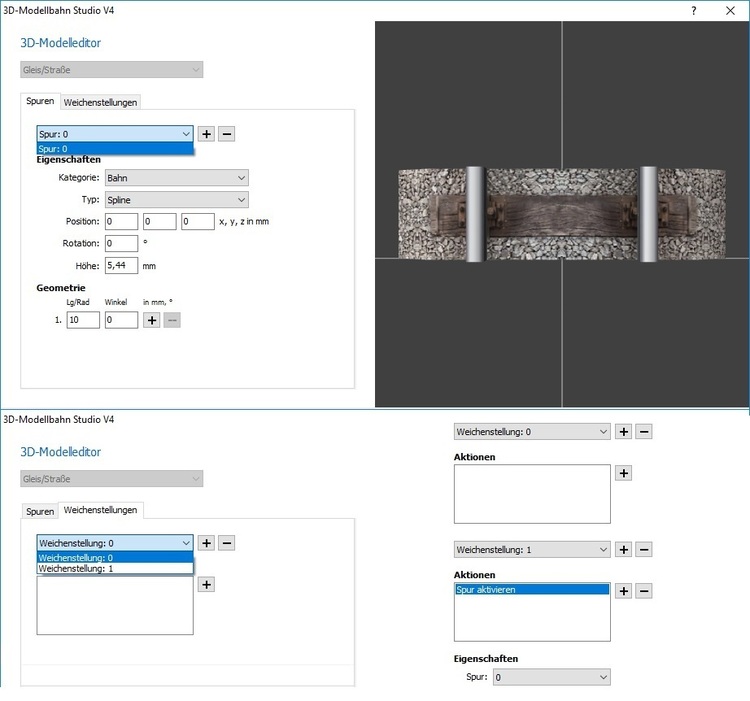The height and width of the screenshot is (701, 750).
Task: Open the Kategorie dropdown showing Bahn
Action: click(176, 178)
